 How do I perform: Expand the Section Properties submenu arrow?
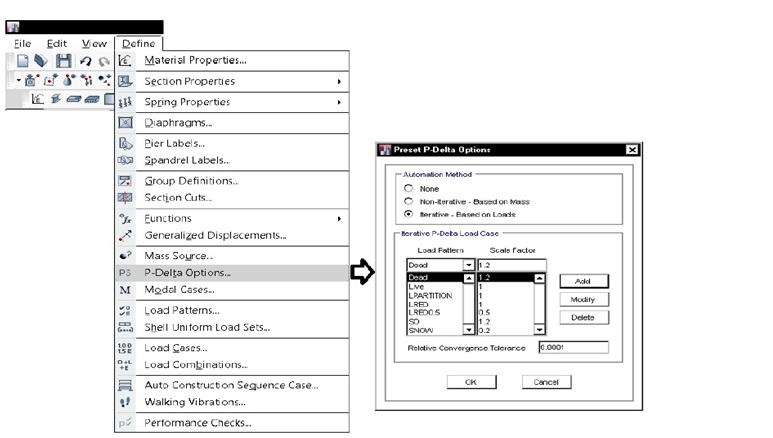[339, 81]
